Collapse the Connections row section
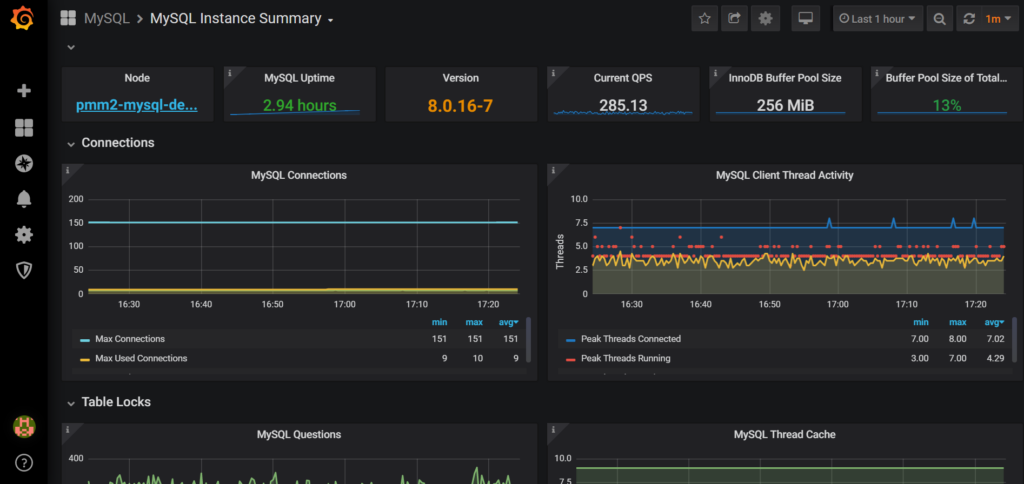 [117, 143]
